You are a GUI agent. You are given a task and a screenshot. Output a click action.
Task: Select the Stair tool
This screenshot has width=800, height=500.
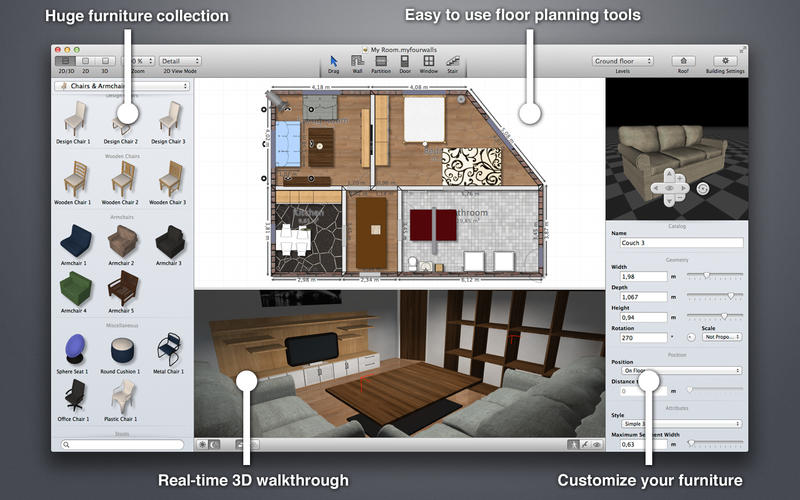[x=452, y=62]
